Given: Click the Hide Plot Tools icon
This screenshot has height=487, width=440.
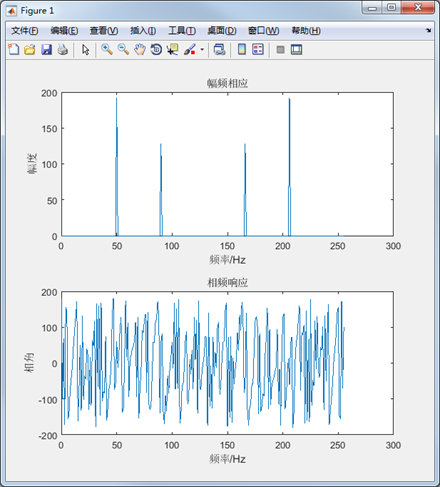Looking at the screenshot, I should pos(281,50).
